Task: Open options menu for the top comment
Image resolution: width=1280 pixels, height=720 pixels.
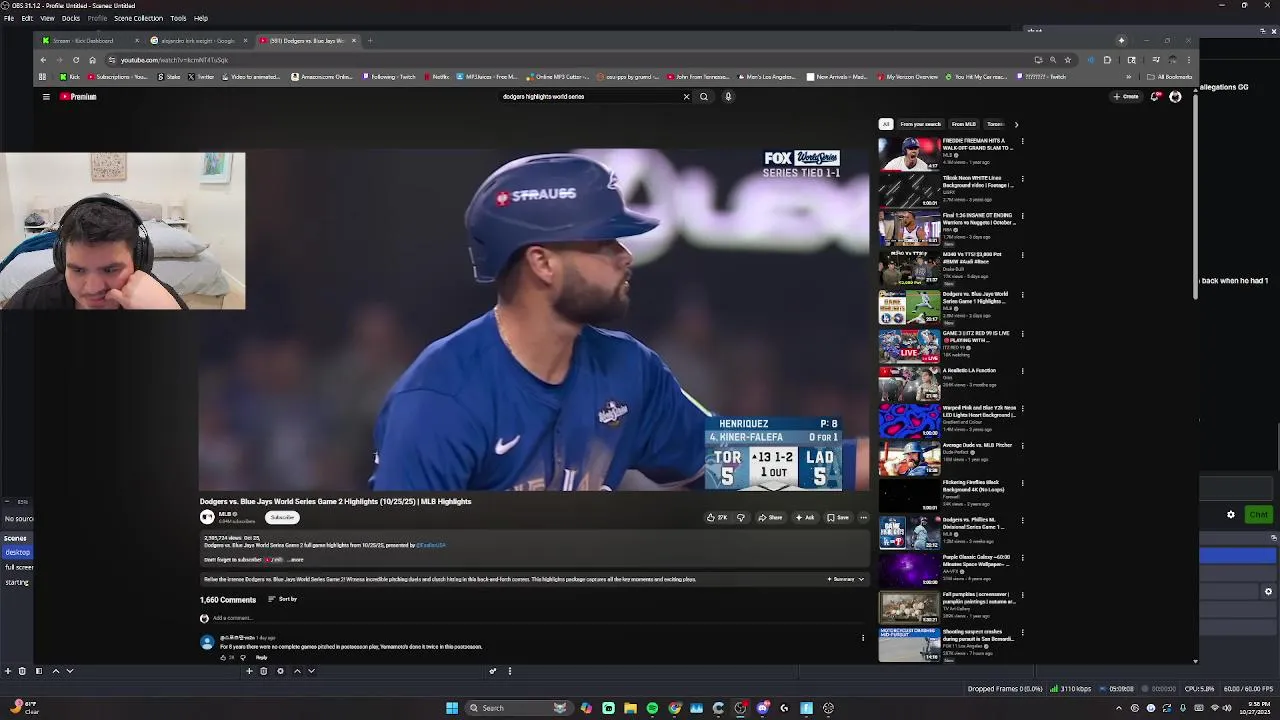Action: click(863, 638)
